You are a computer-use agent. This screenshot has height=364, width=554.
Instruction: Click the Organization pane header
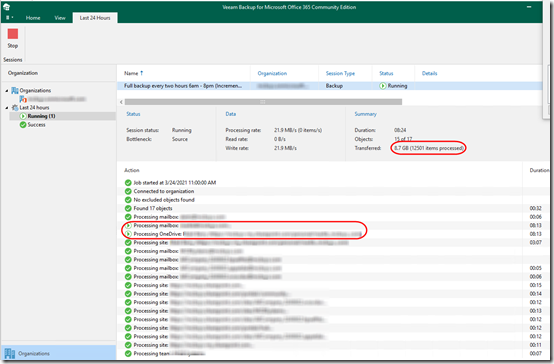[23, 73]
